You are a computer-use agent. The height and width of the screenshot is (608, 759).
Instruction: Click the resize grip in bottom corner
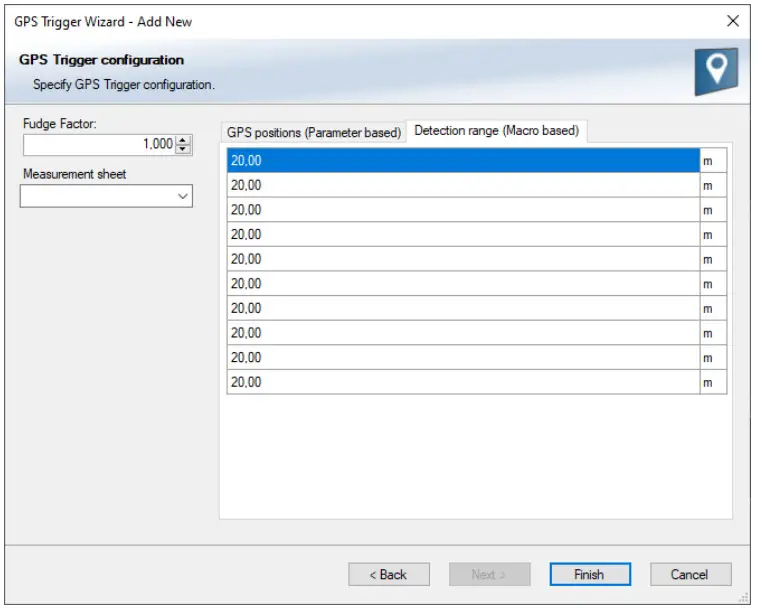[x=744, y=598]
